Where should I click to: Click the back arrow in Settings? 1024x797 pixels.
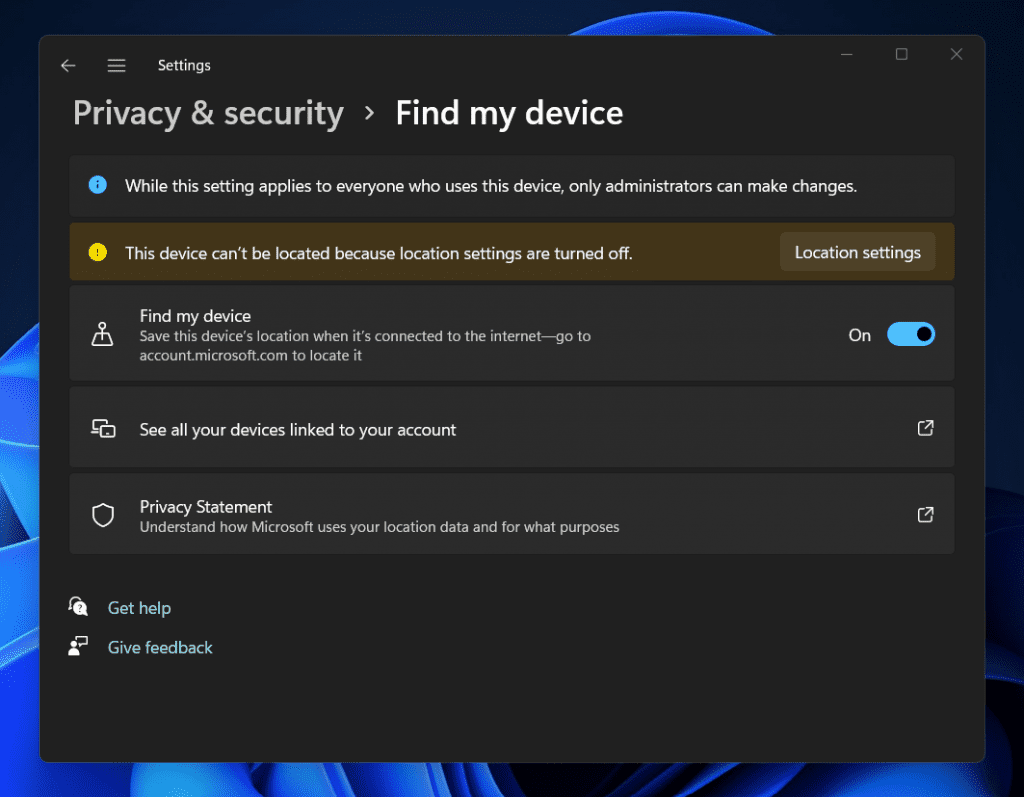[x=67, y=65]
